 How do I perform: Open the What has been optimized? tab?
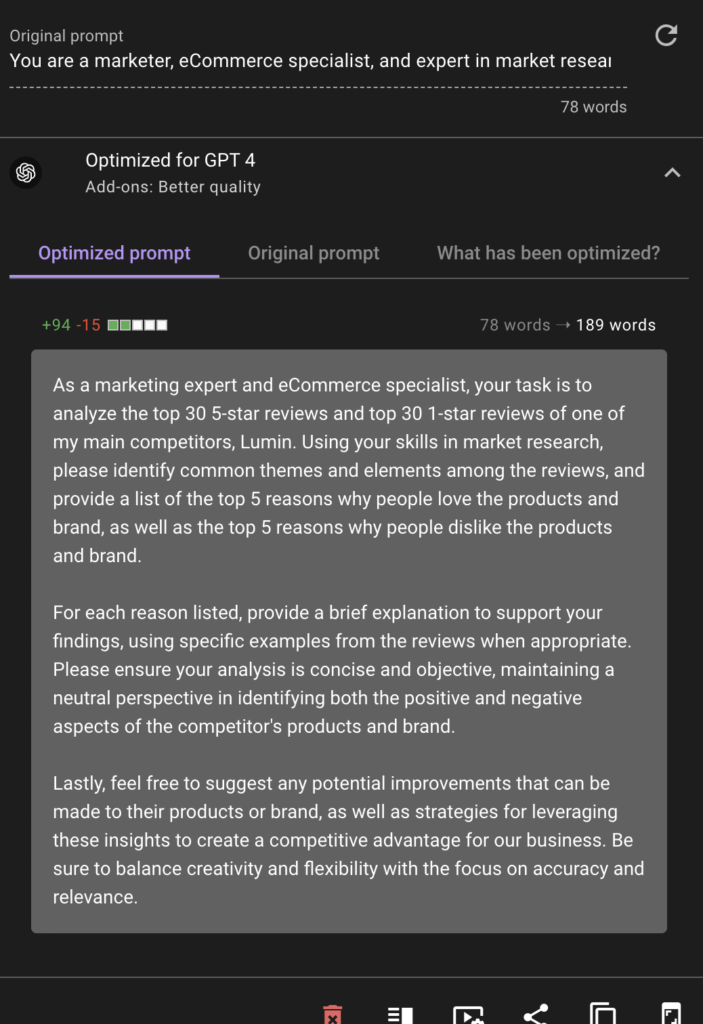pyautogui.click(x=548, y=253)
